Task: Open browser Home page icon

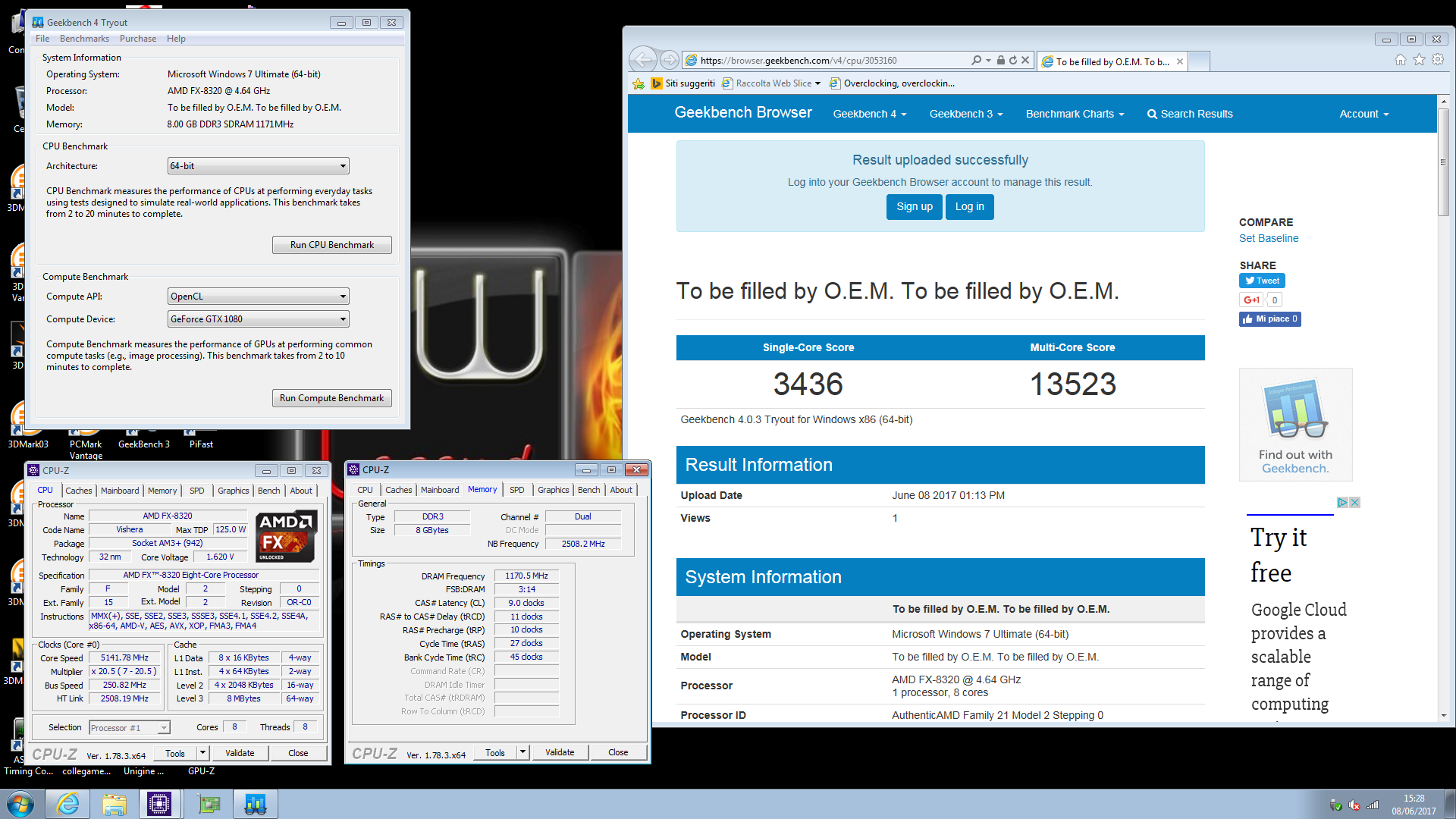Action: (1401, 60)
